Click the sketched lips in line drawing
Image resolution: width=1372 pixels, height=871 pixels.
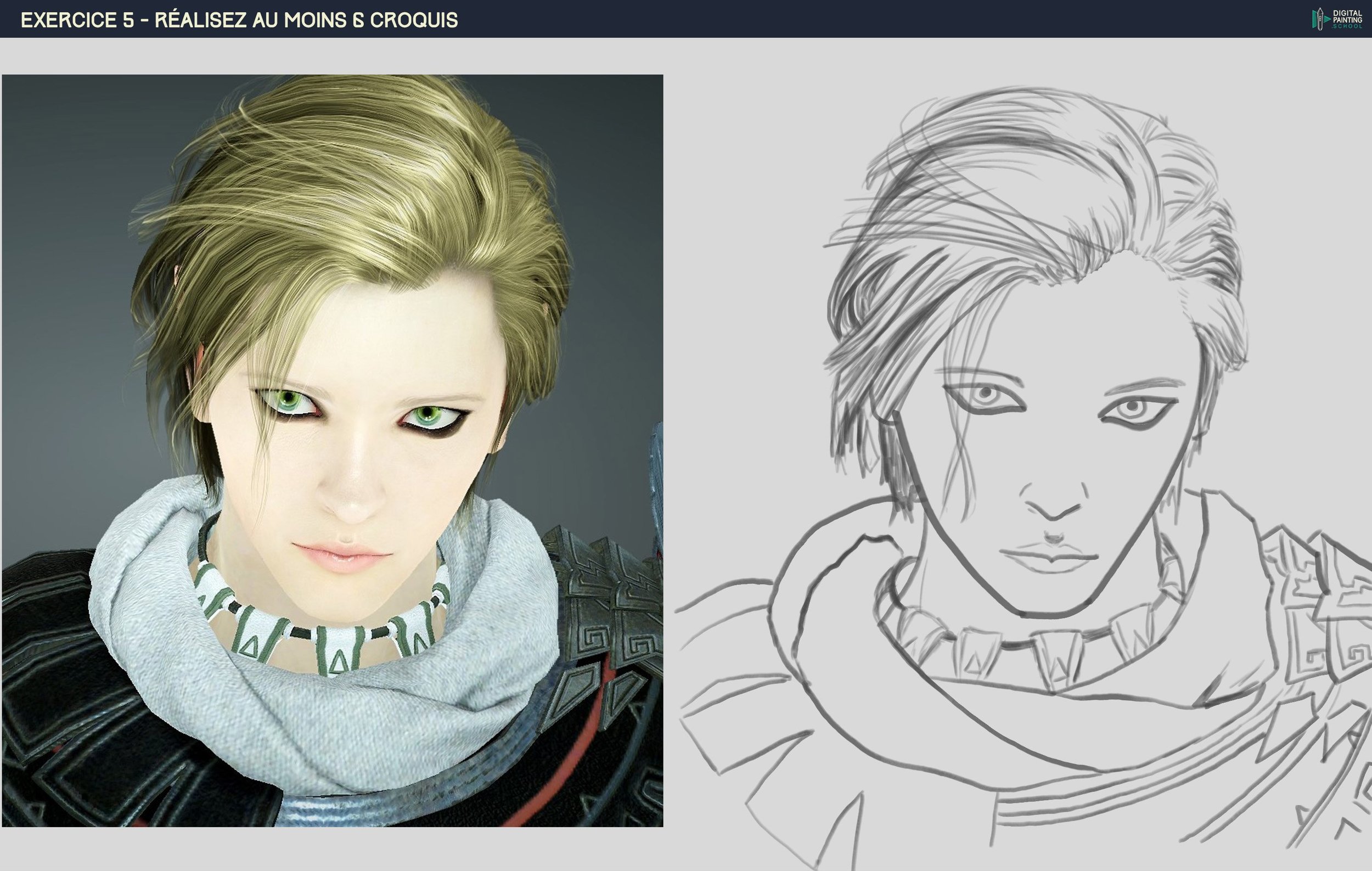point(1050,557)
